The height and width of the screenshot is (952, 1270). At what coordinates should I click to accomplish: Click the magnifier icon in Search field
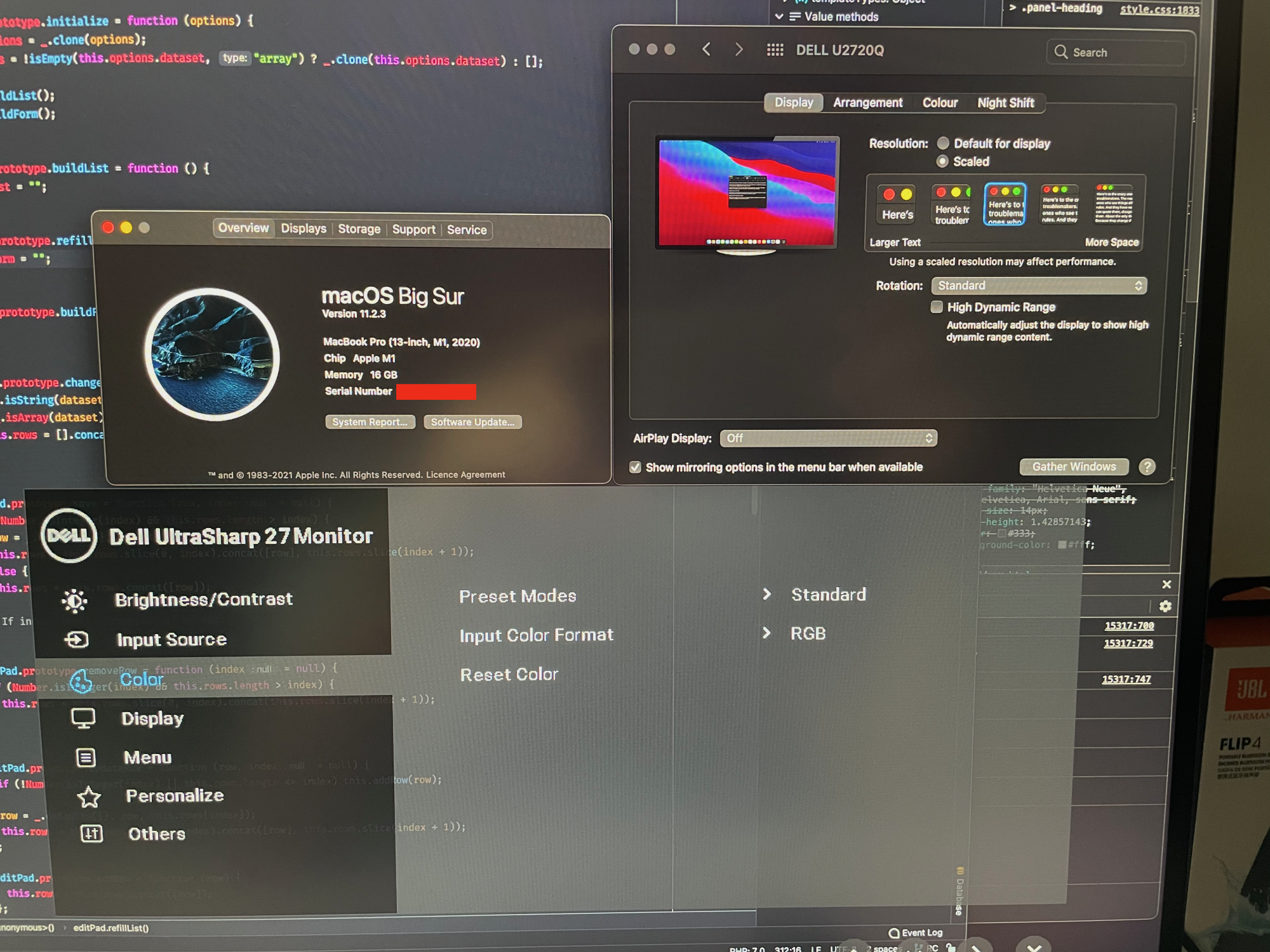1060,52
